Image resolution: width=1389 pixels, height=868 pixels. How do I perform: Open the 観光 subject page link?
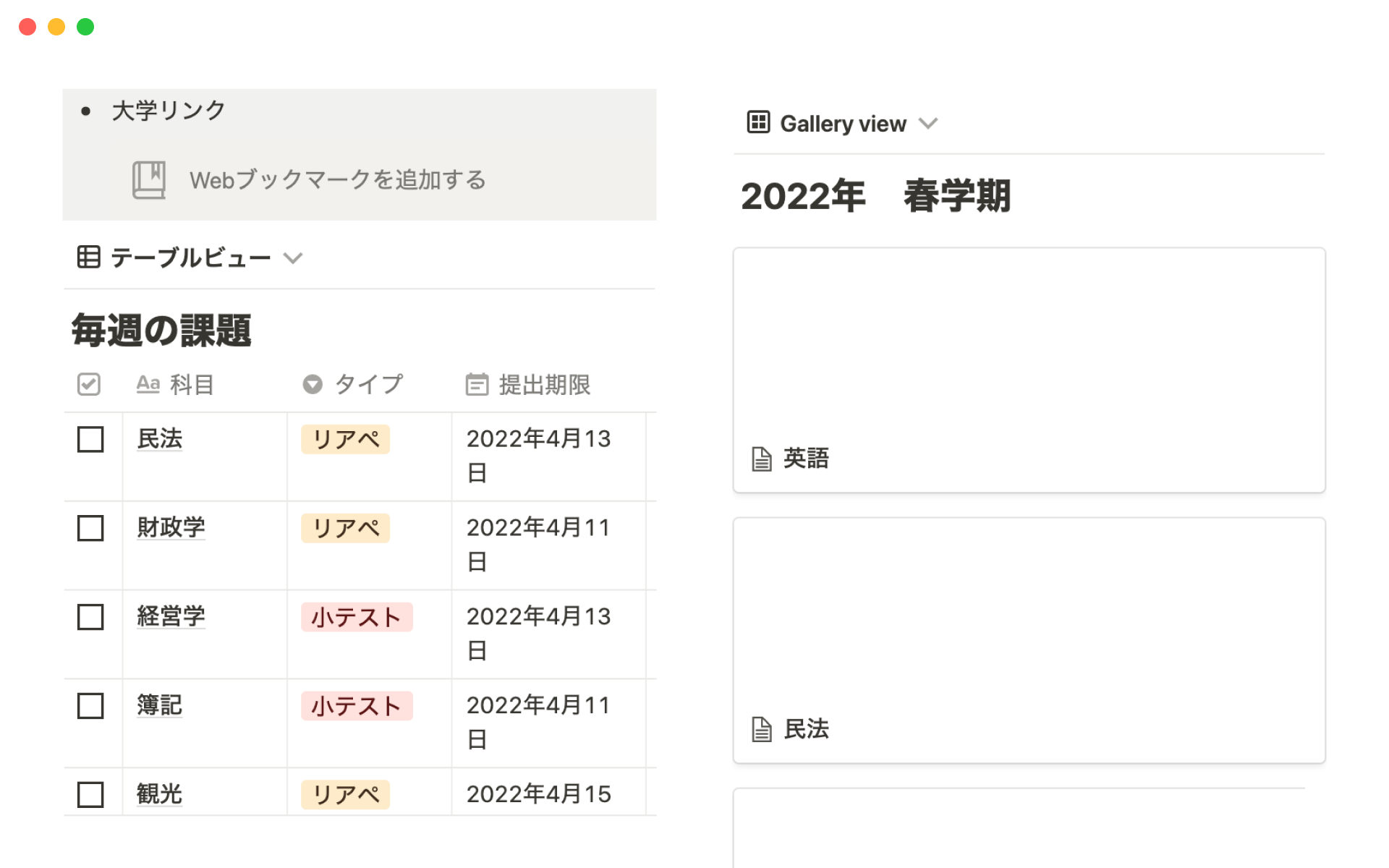[x=159, y=794]
